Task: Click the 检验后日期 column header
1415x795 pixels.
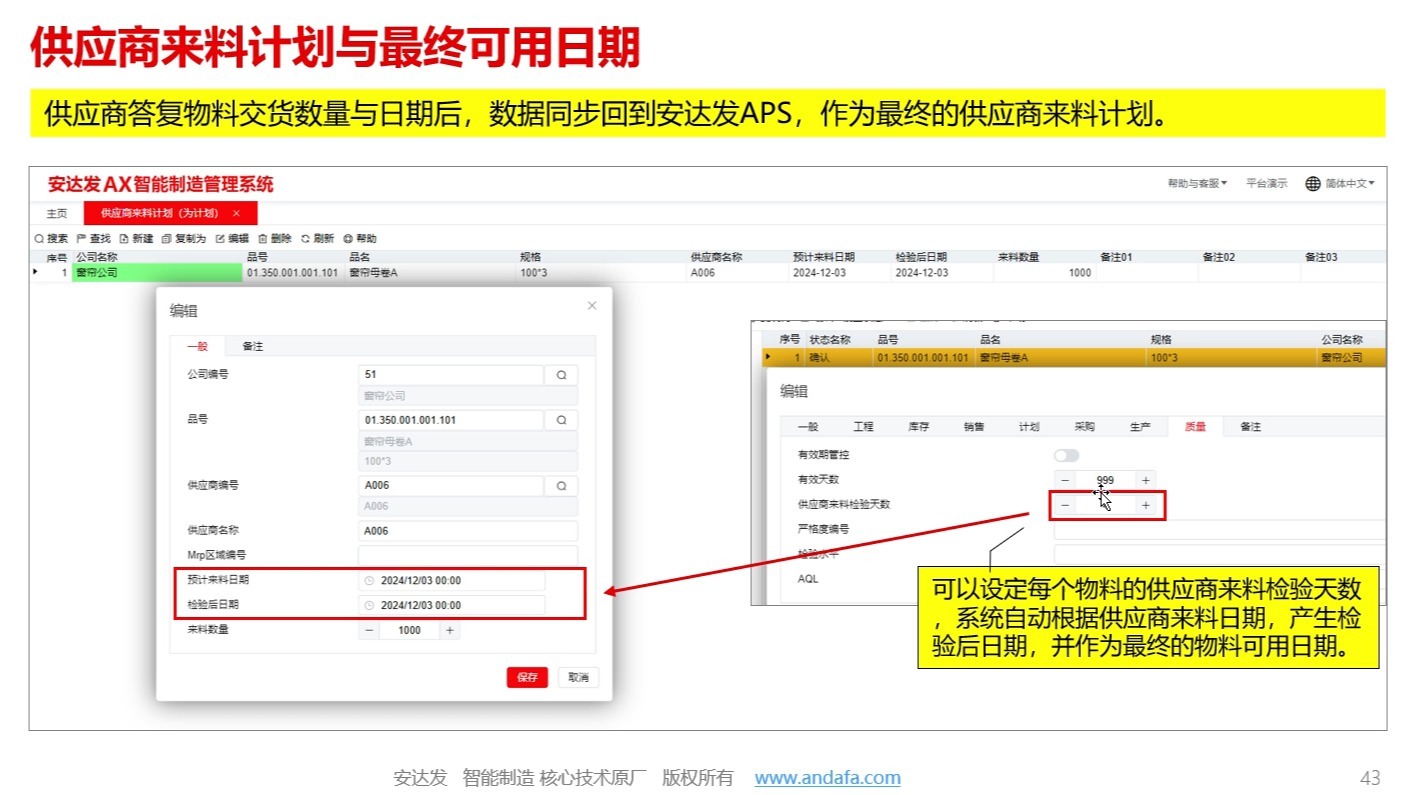Action: pyautogui.click(x=942, y=257)
